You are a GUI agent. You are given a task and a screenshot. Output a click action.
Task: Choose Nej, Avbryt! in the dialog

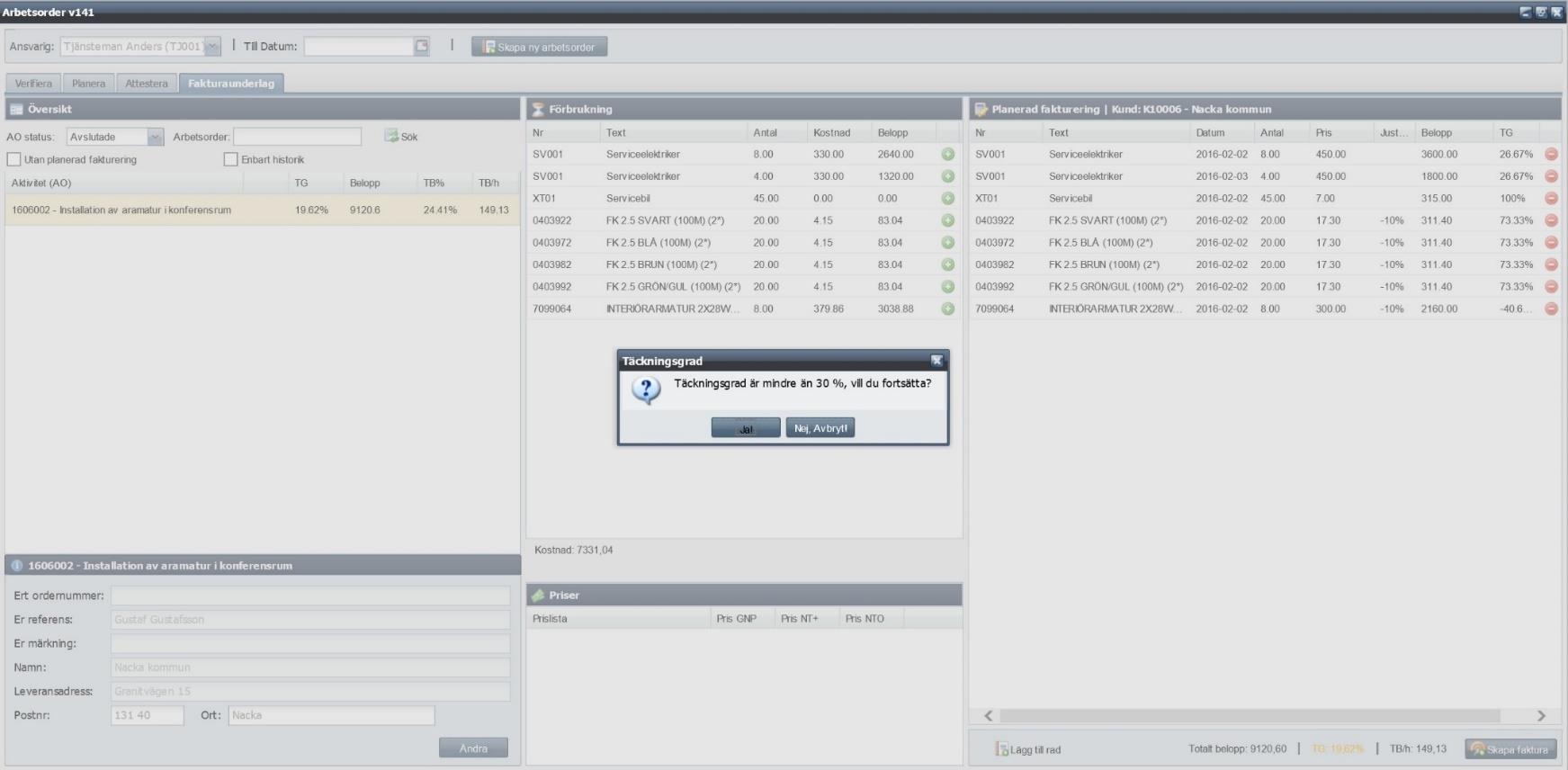coord(820,428)
